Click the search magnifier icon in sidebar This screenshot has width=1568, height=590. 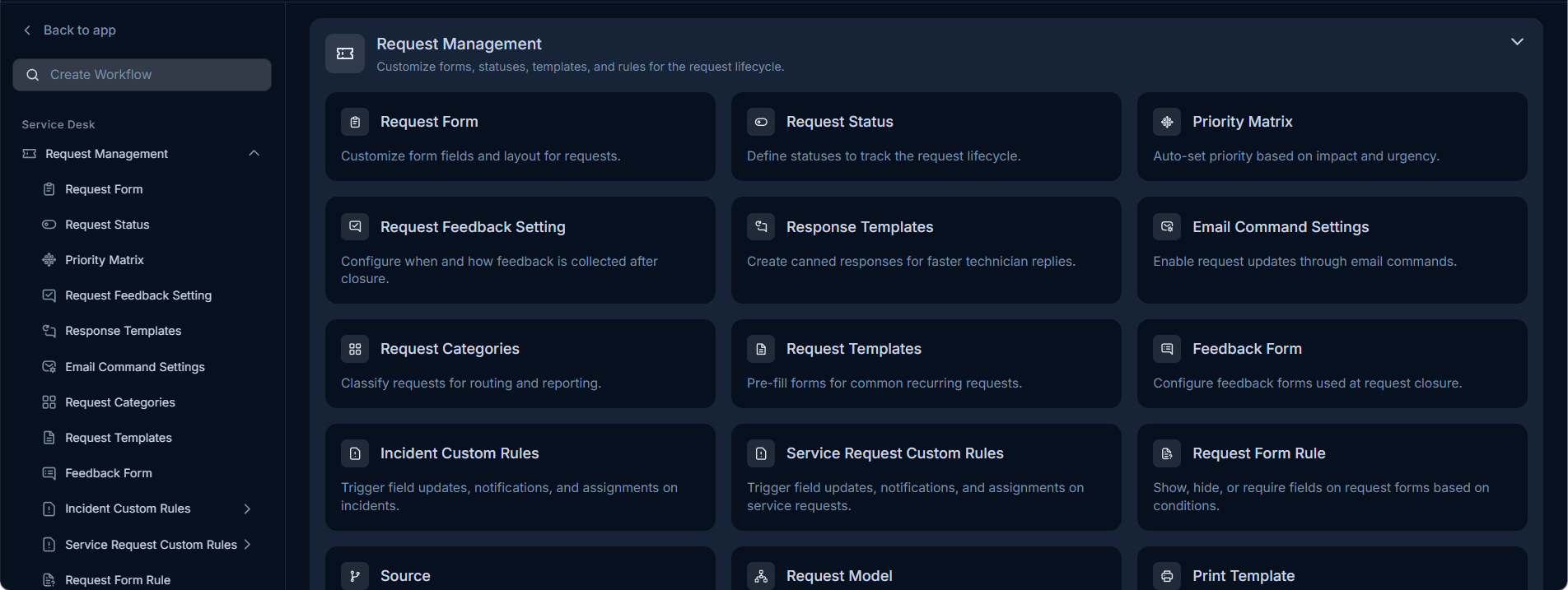coord(33,75)
